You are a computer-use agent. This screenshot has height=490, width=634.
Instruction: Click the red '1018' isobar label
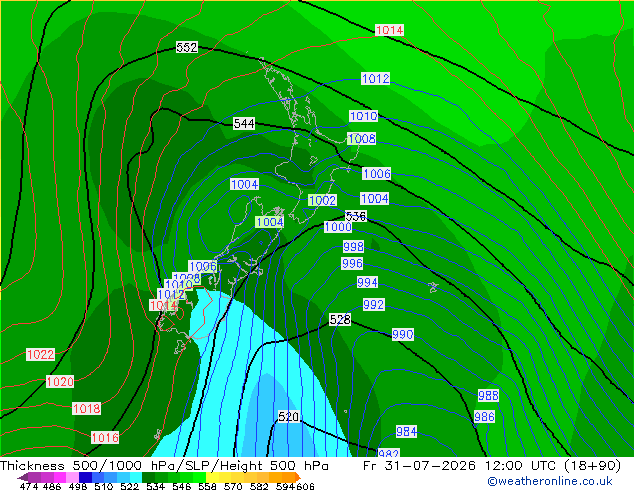point(87,408)
